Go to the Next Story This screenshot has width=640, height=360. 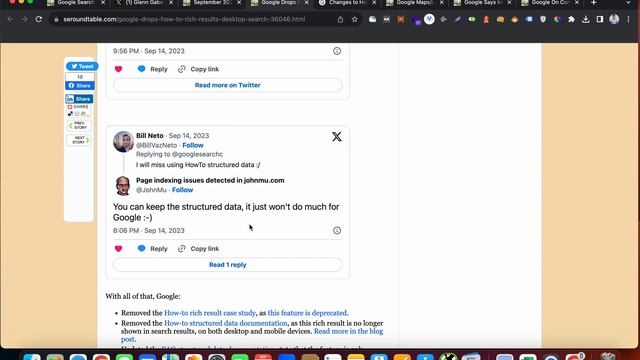pos(79,140)
